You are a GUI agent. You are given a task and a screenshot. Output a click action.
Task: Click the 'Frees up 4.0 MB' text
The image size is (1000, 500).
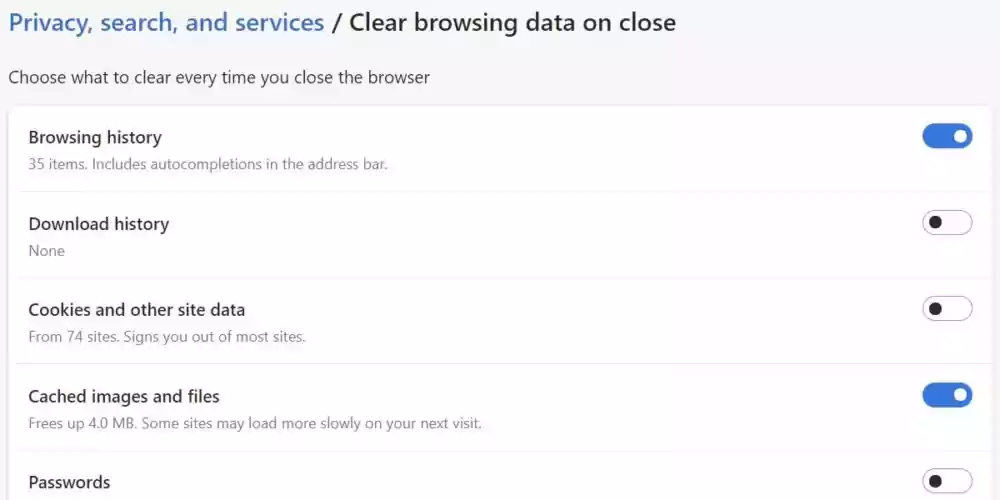coord(84,423)
